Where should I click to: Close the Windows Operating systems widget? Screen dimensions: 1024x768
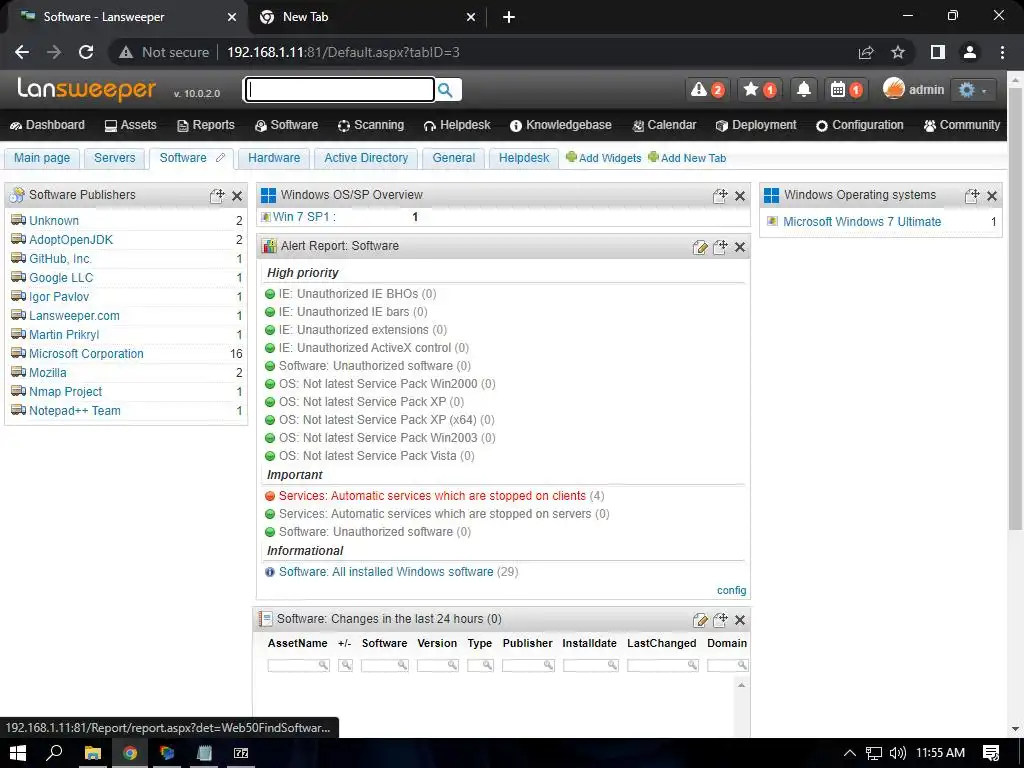click(x=992, y=196)
